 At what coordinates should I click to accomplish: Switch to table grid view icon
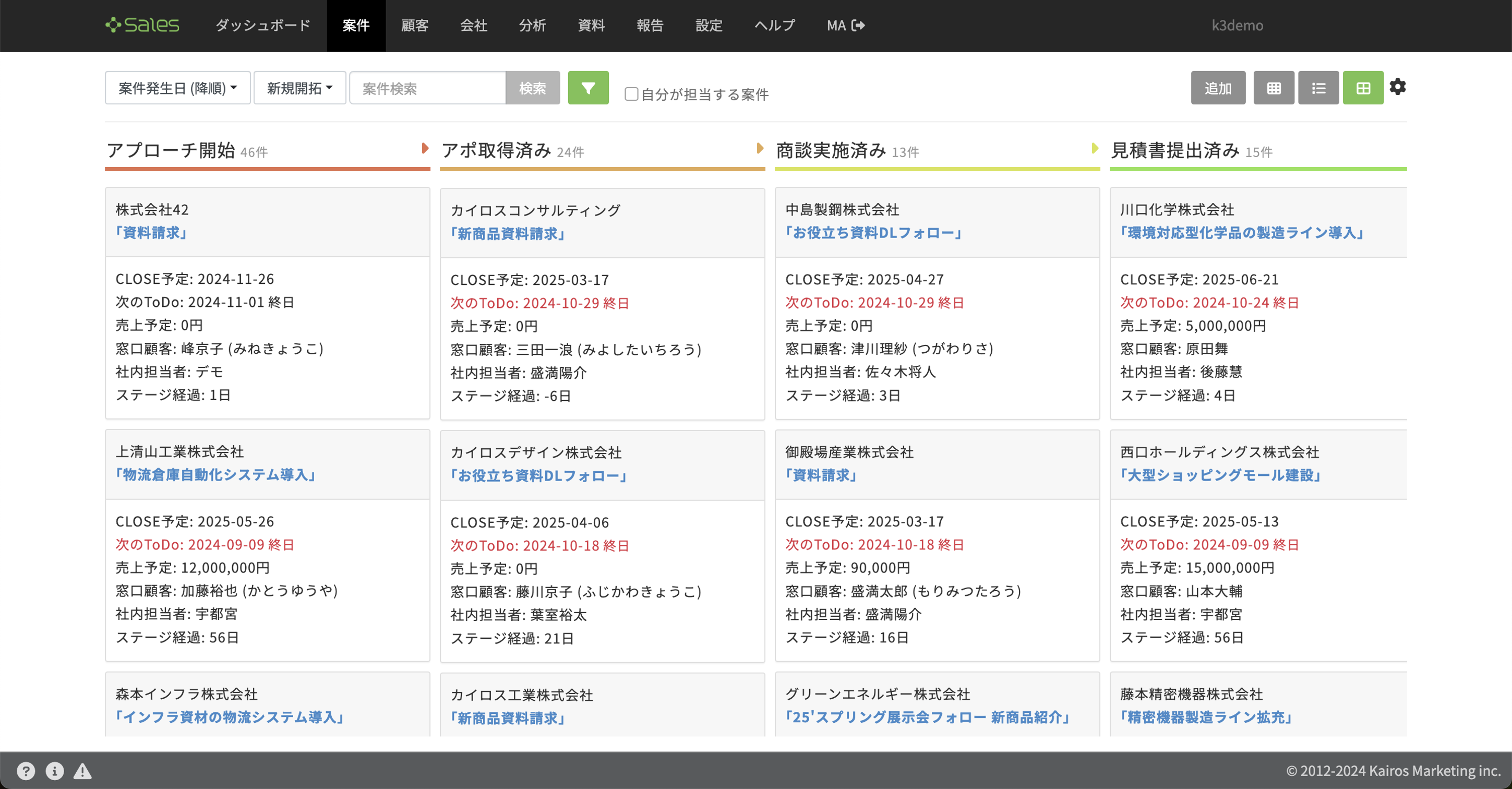(x=1273, y=88)
